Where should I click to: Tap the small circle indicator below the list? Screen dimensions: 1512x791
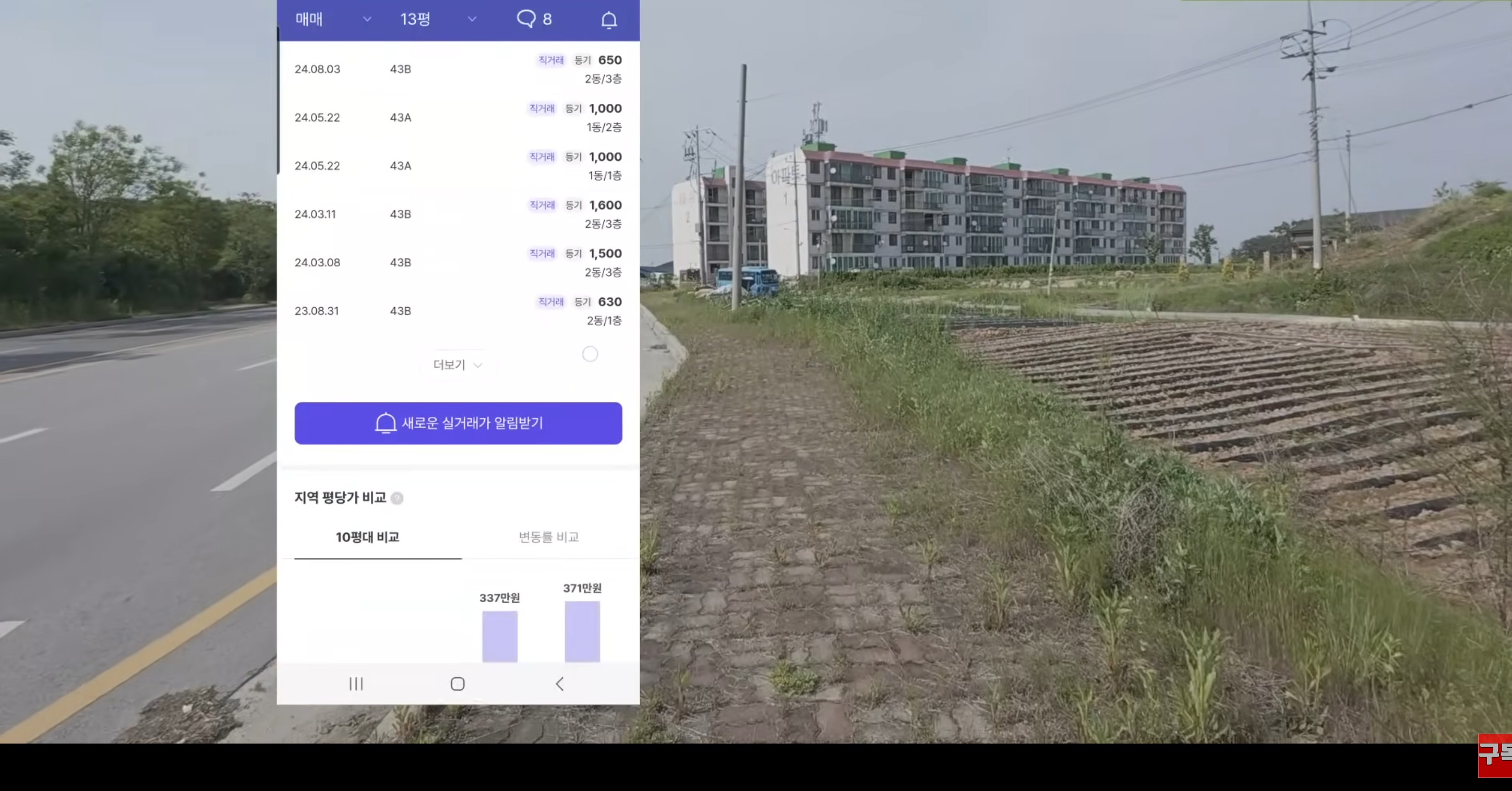590,355
